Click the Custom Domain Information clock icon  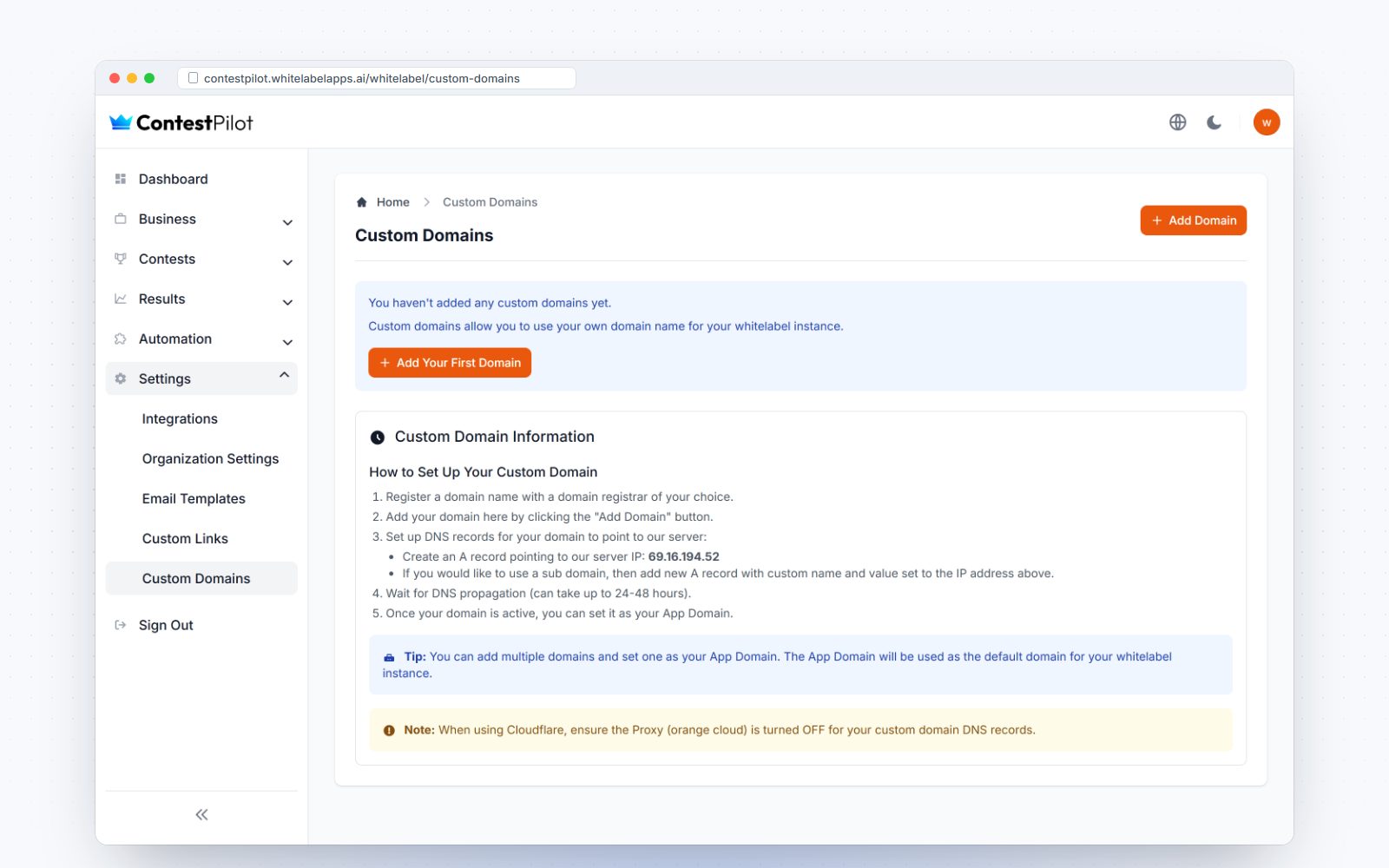coord(378,437)
